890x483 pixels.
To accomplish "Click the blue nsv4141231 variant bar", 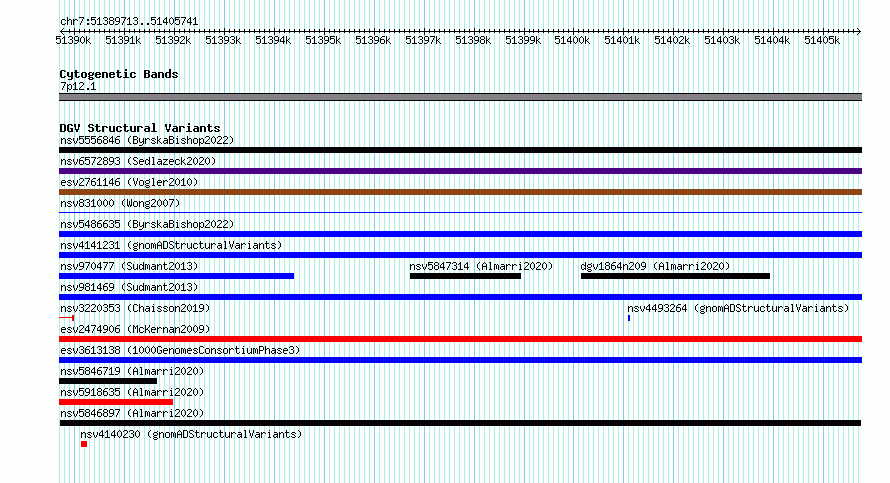I will [x=460, y=255].
